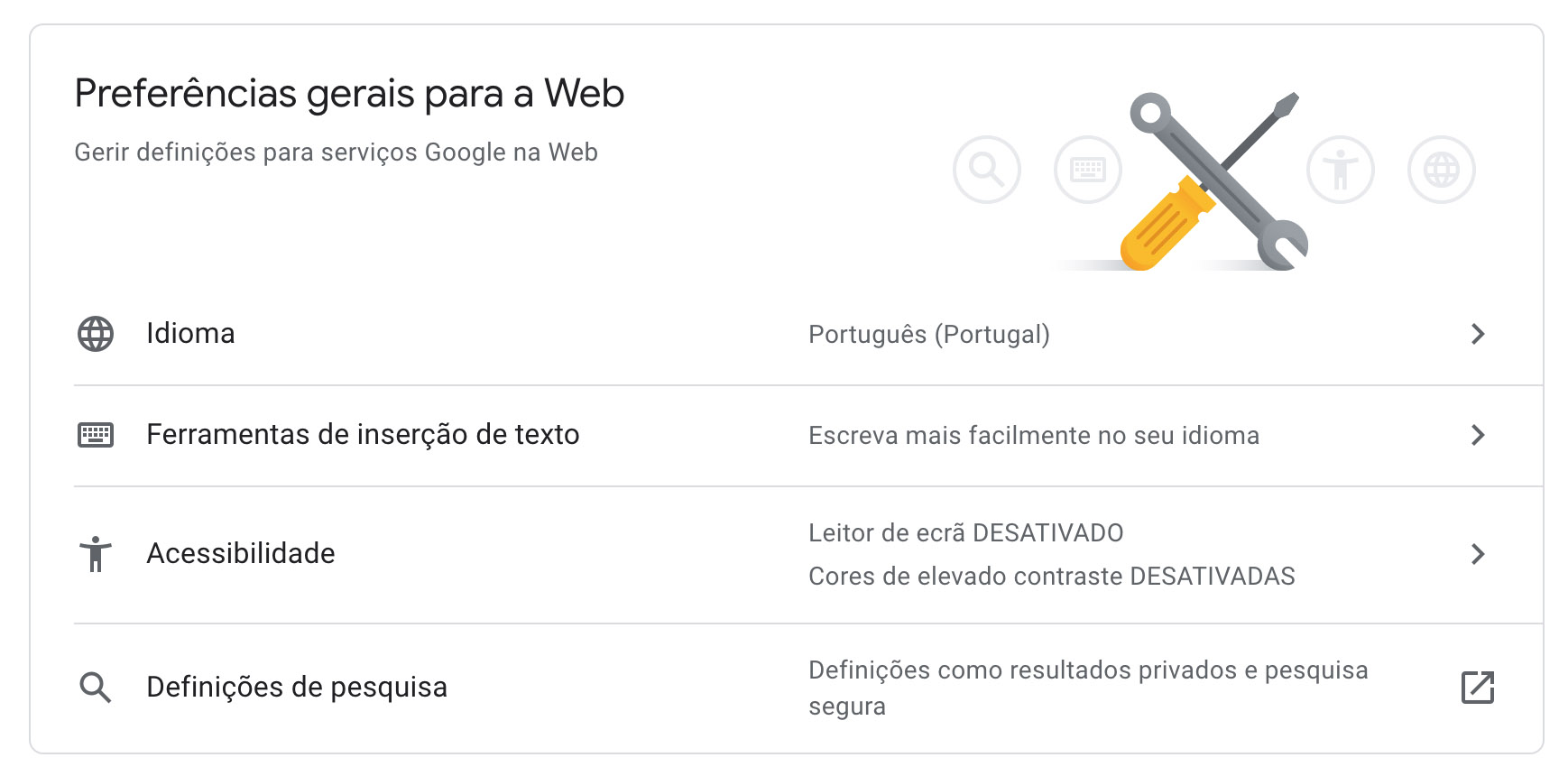The height and width of the screenshot is (776, 1568).
Task: Click the Português (Portugal) language value
Action: [x=930, y=334]
